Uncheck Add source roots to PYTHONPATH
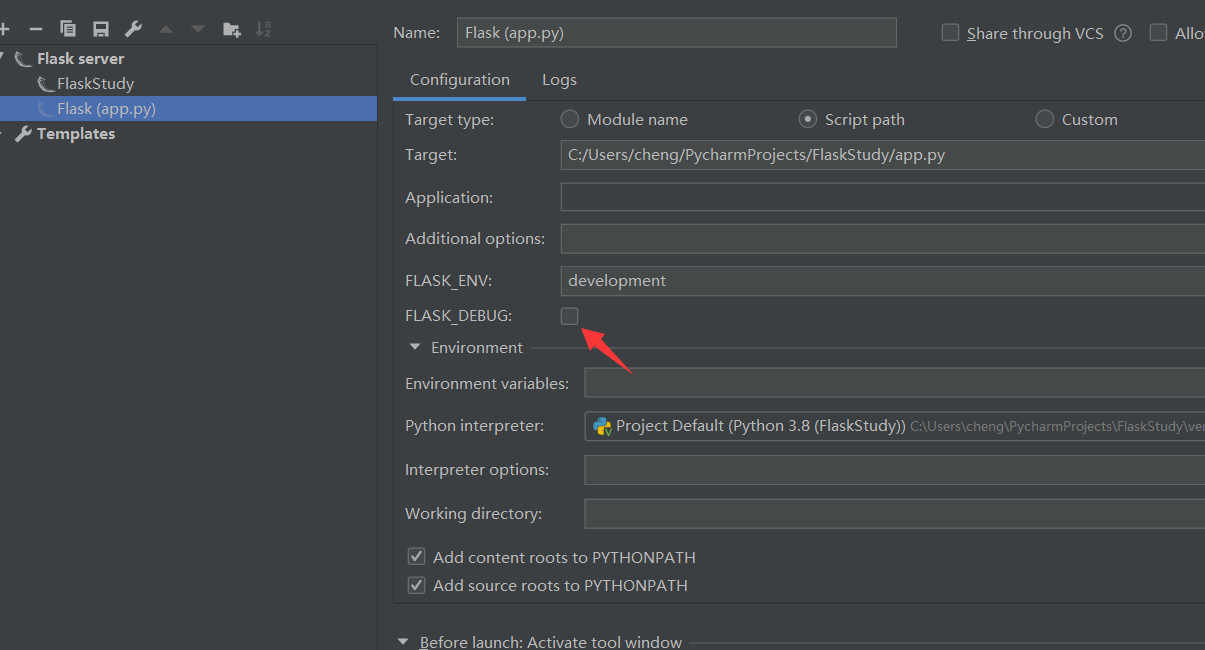The width and height of the screenshot is (1205, 650). [416, 585]
